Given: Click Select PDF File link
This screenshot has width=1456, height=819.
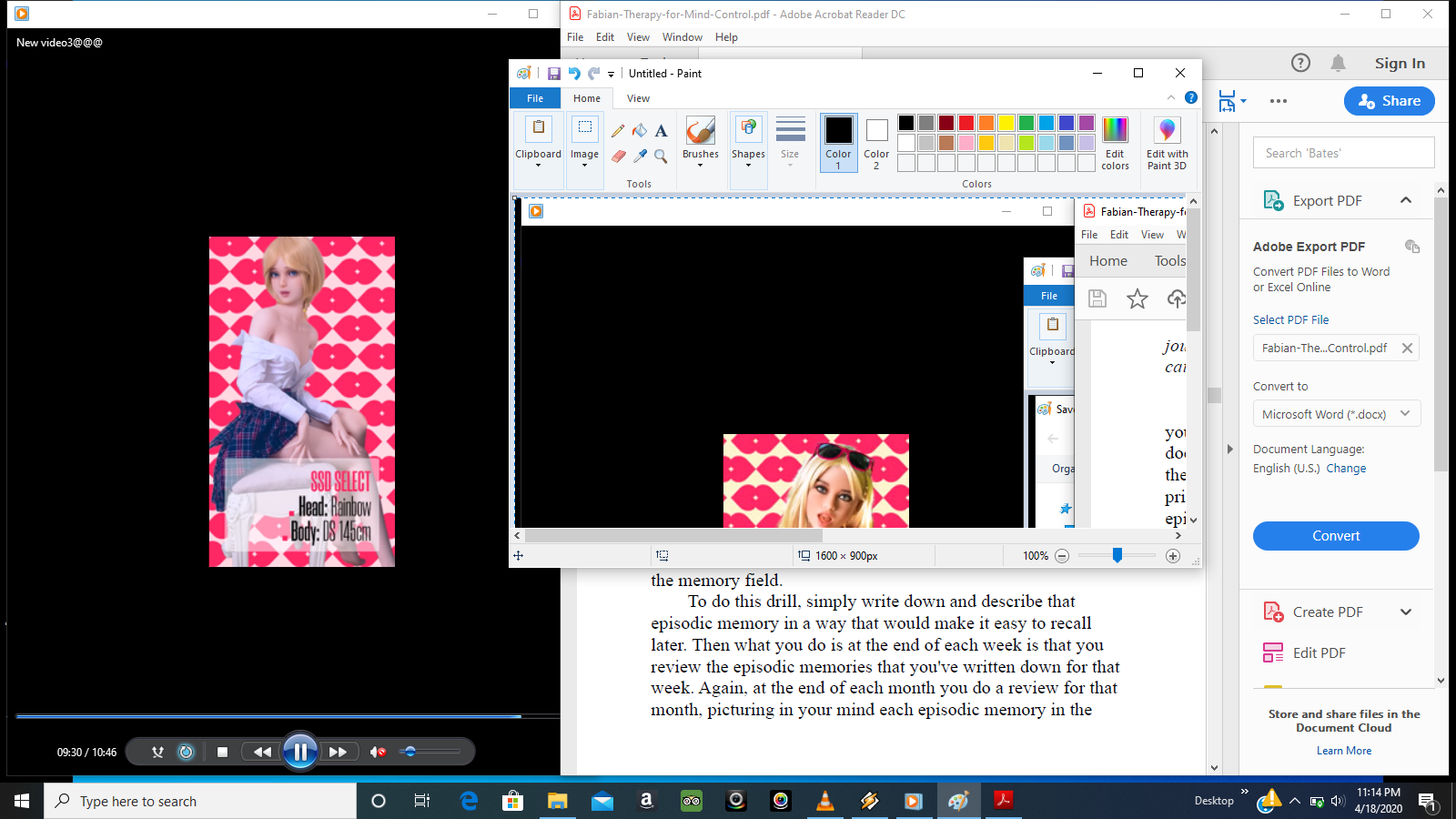Looking at the screenshot, I should click(1290, 320).
